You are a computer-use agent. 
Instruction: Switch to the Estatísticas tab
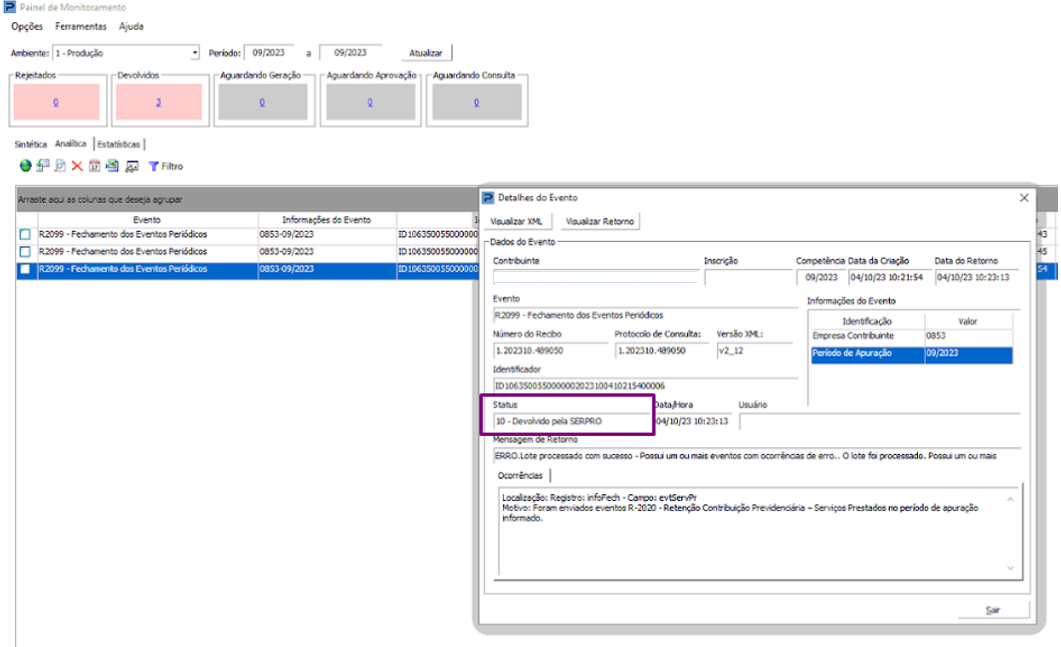point(119,144)
